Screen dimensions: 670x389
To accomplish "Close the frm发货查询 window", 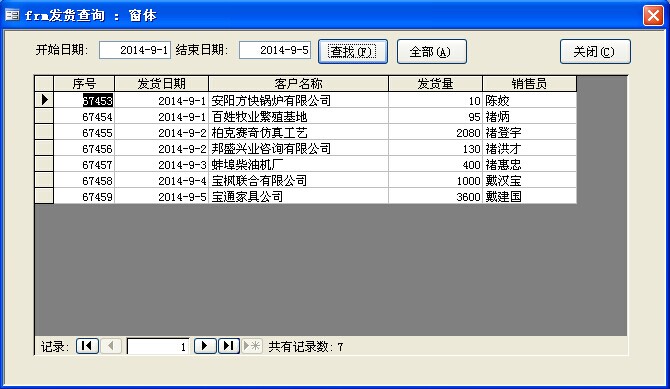I will (653, 15).
